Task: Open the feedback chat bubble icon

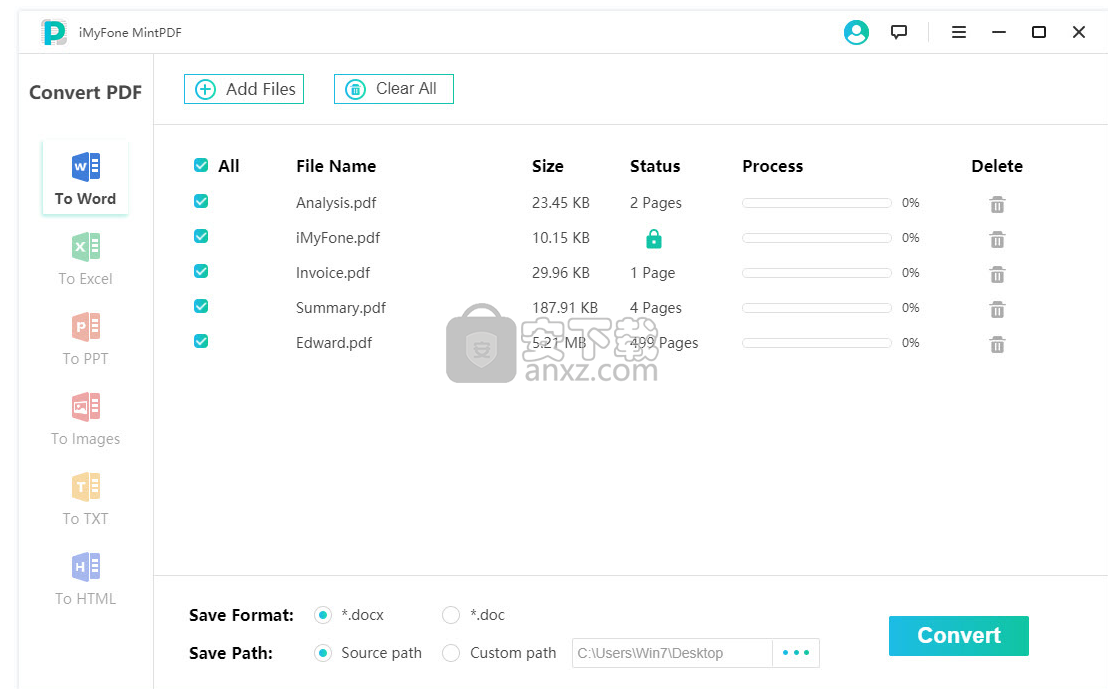Action: coord(899,32)
